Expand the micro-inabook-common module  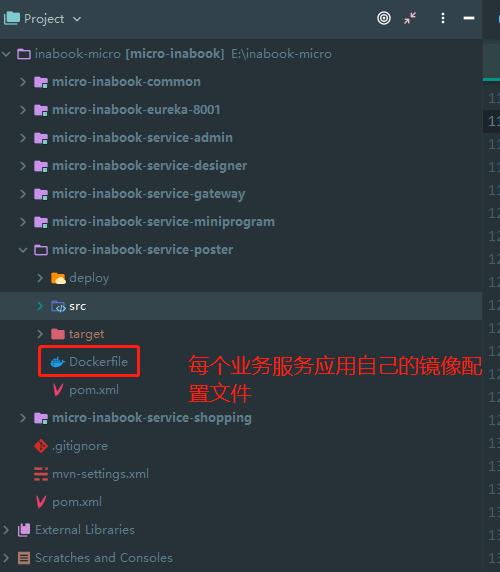23,82
